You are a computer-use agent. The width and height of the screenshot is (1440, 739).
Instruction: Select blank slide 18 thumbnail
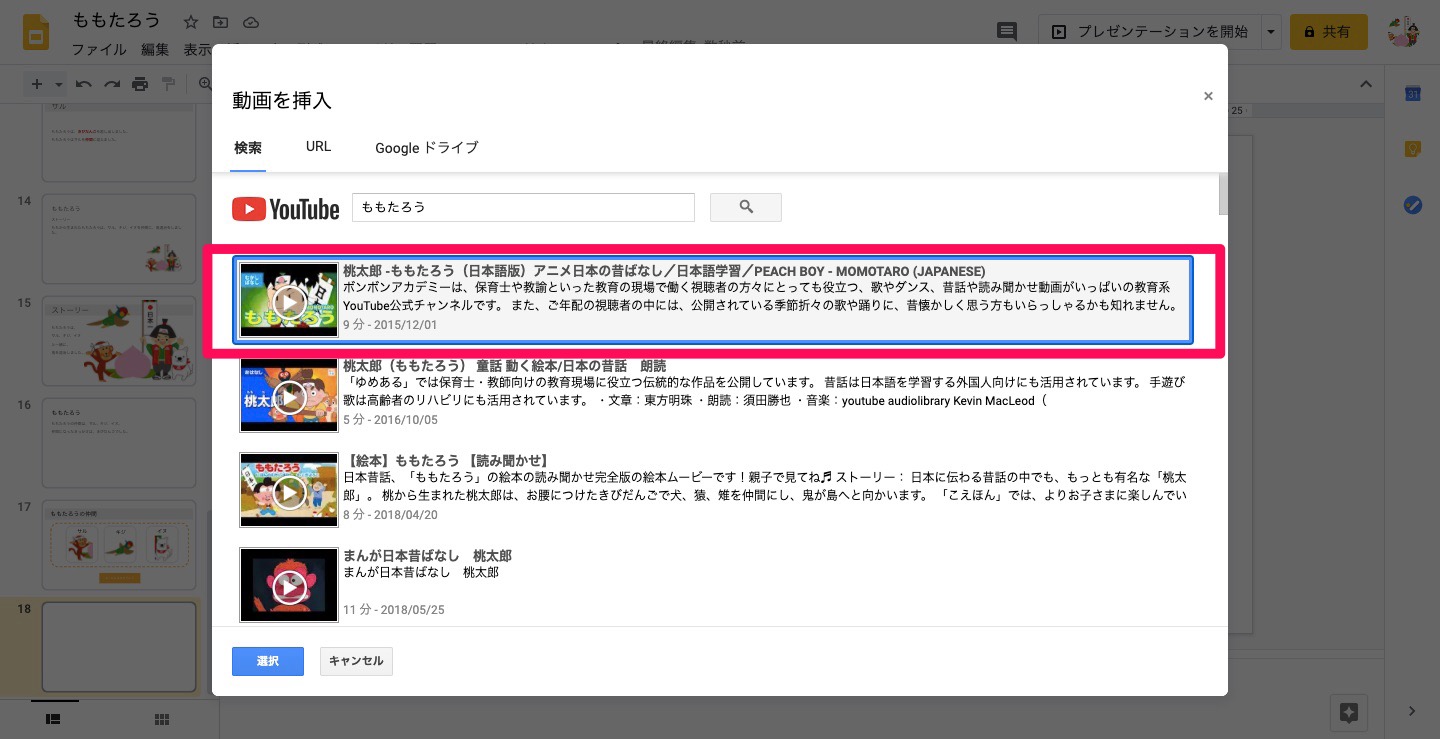[x=119, y=645]
